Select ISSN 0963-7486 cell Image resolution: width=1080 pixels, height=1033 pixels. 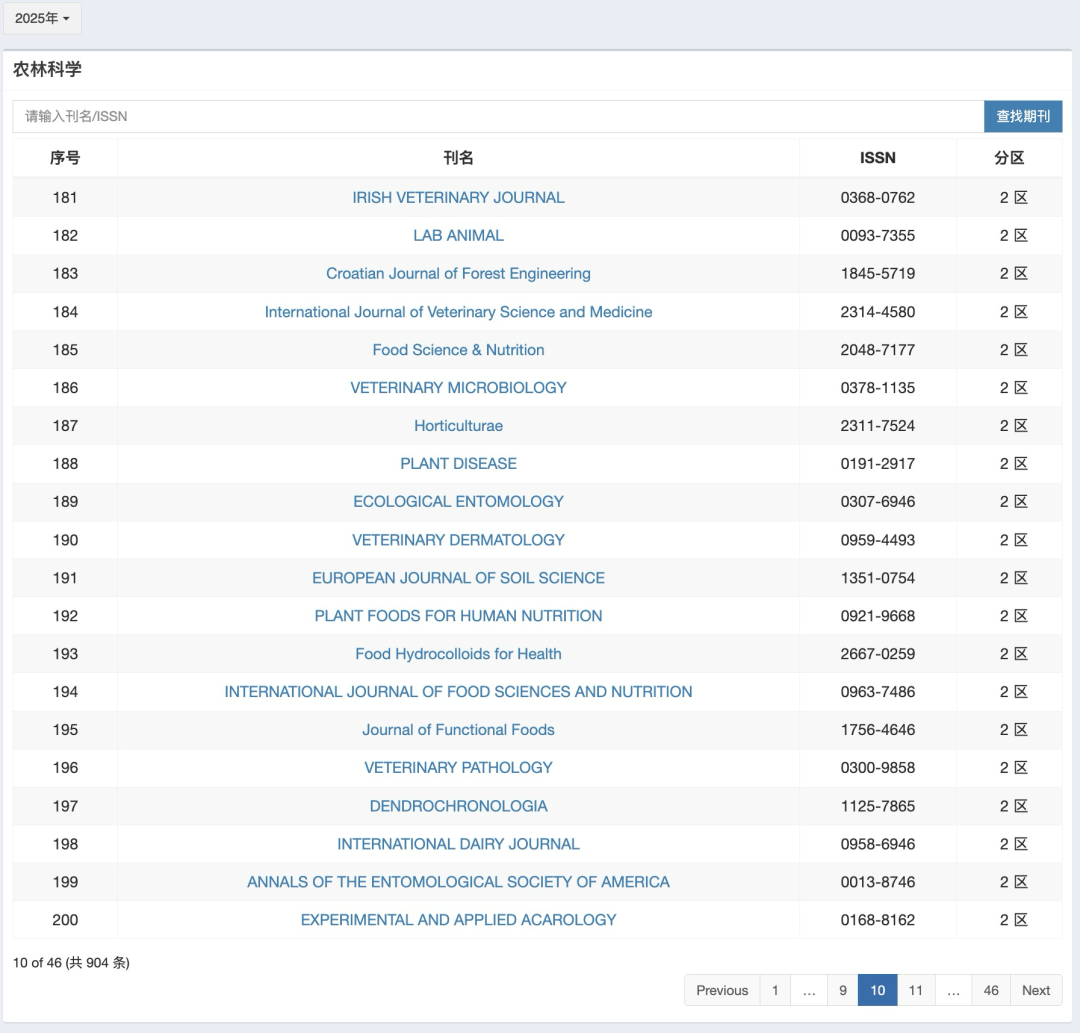point(878,691)
